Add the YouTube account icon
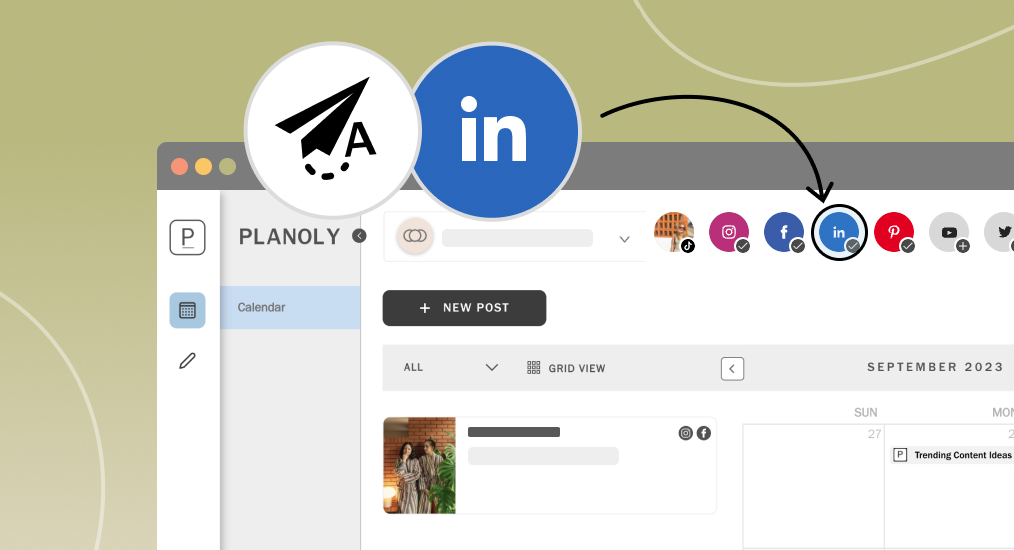Image resolution: width=1014 pixels, height=550 pixels. pos(949,232)
